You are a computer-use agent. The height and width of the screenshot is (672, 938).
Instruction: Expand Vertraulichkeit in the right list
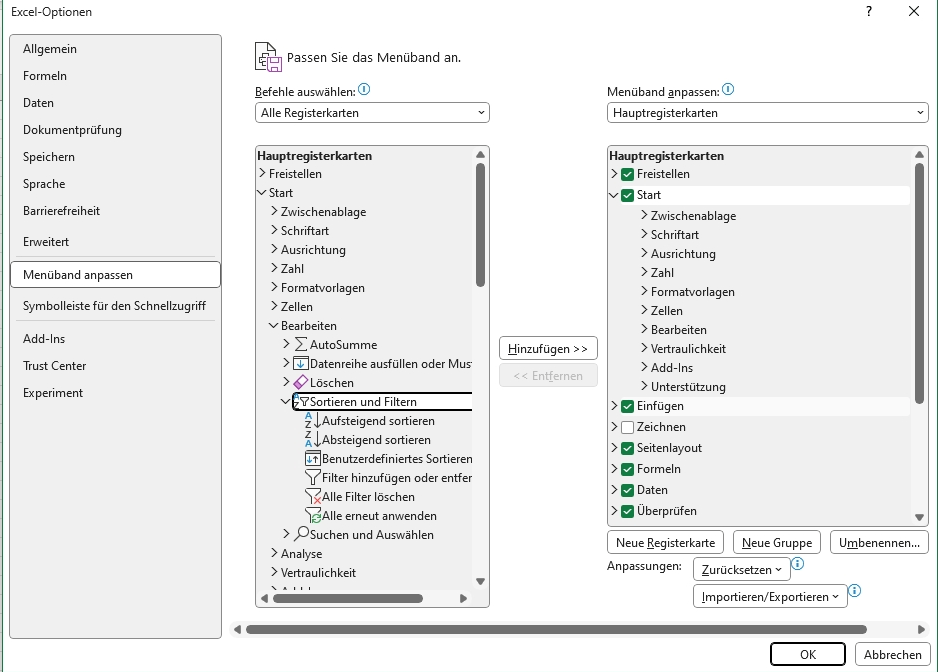click(644, 348)
